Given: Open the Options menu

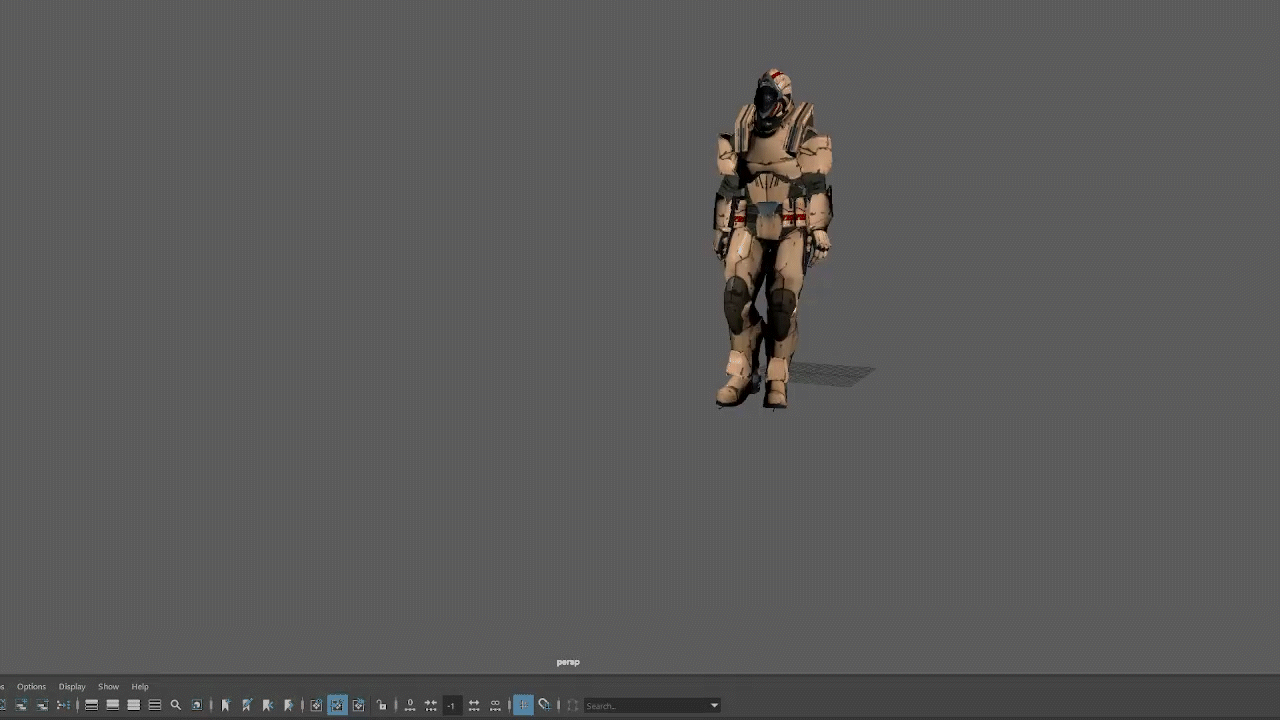Looking at the screenshot, I should pyautogui.click(x=31, y=686).
